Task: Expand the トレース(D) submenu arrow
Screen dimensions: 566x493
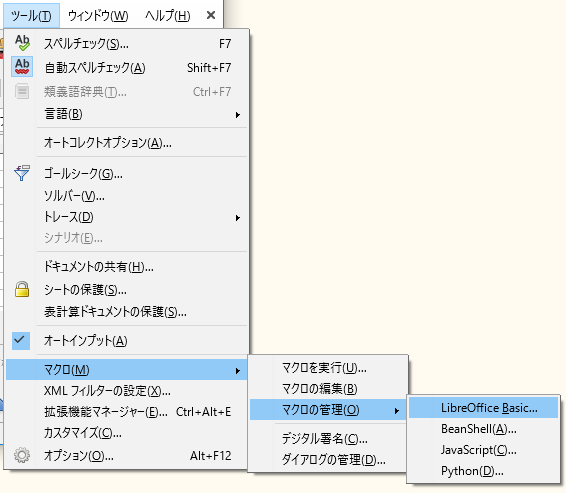Action: coord(238,218)
